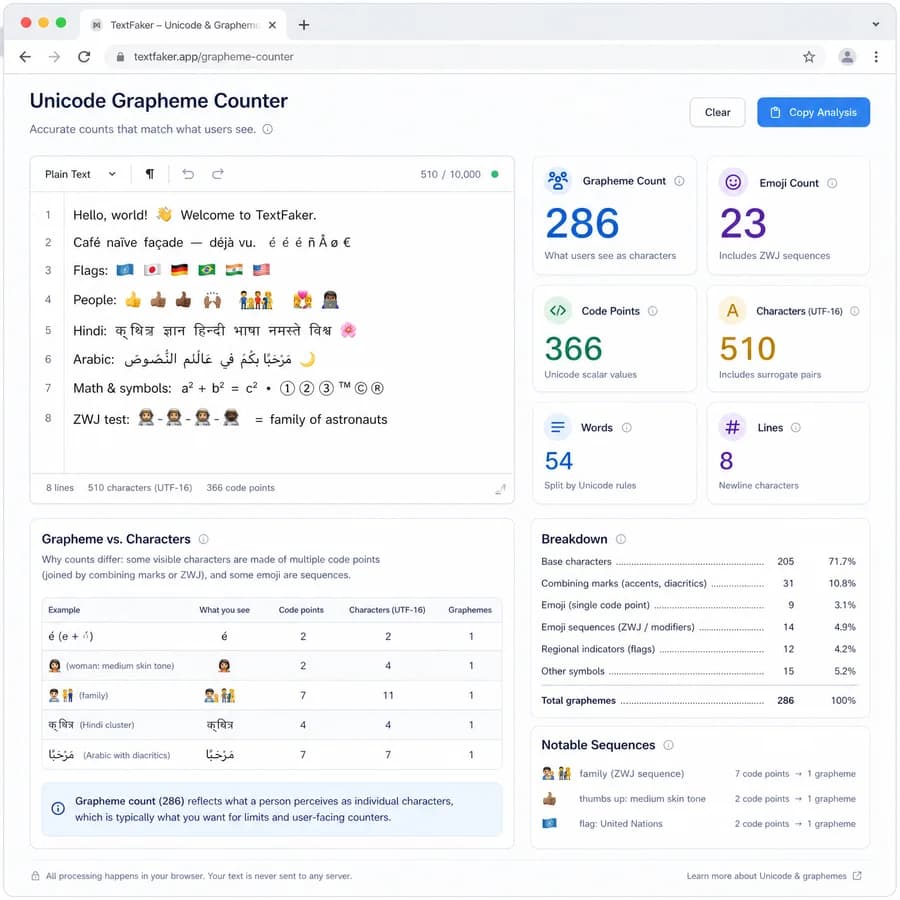The width and height of the screenshot is (900, 900).
Task: Click the Copy Analysis button
Action: [x=813, y=112]
